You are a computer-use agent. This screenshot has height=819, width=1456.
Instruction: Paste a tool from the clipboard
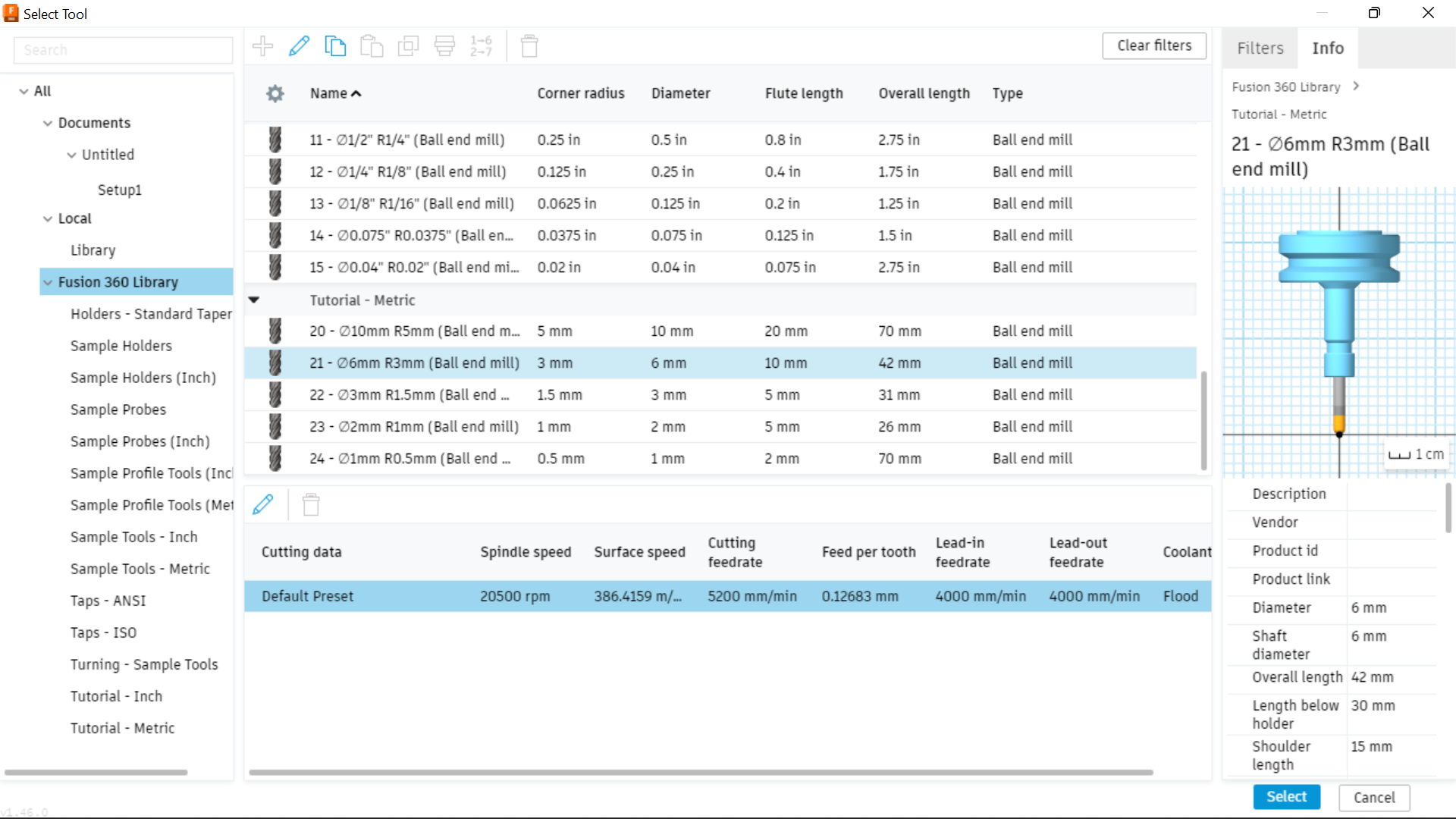click(x=372, y=45)
